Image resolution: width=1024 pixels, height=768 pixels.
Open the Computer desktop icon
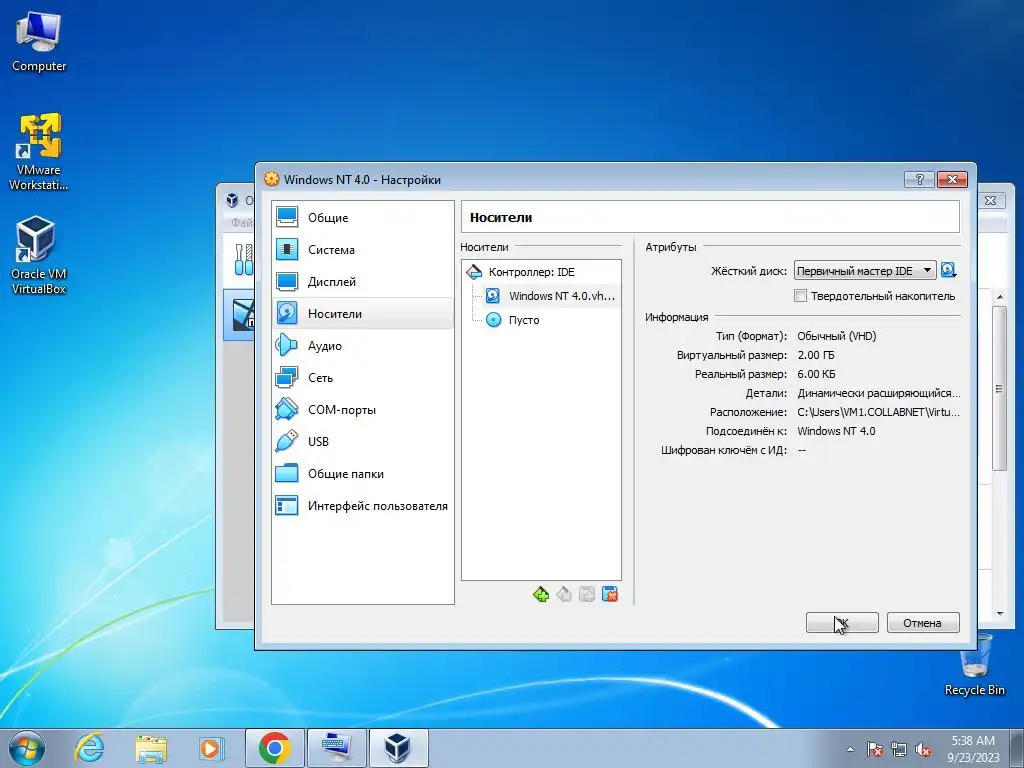click(39, 42)
